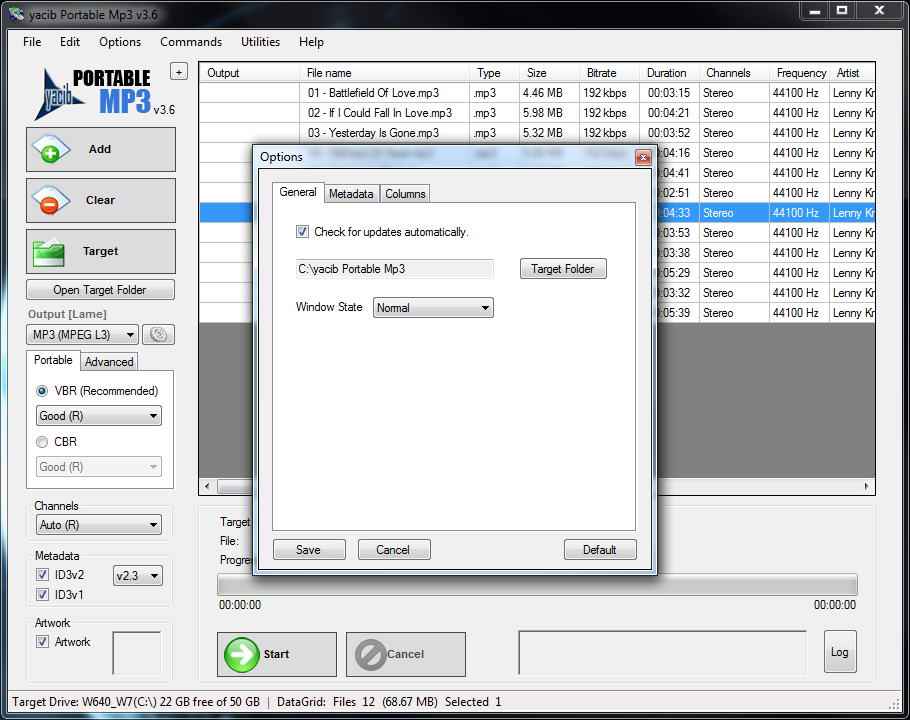Click Cancel in the Options dialog
The width and height of the screenshot is (910, 720).
tap(393, 549)
